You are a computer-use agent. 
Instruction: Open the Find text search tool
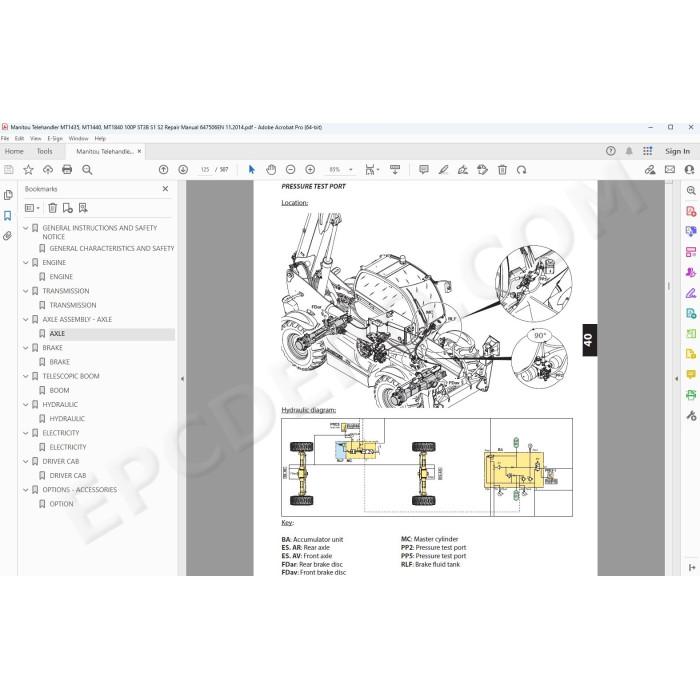click(x=87, y=170)
